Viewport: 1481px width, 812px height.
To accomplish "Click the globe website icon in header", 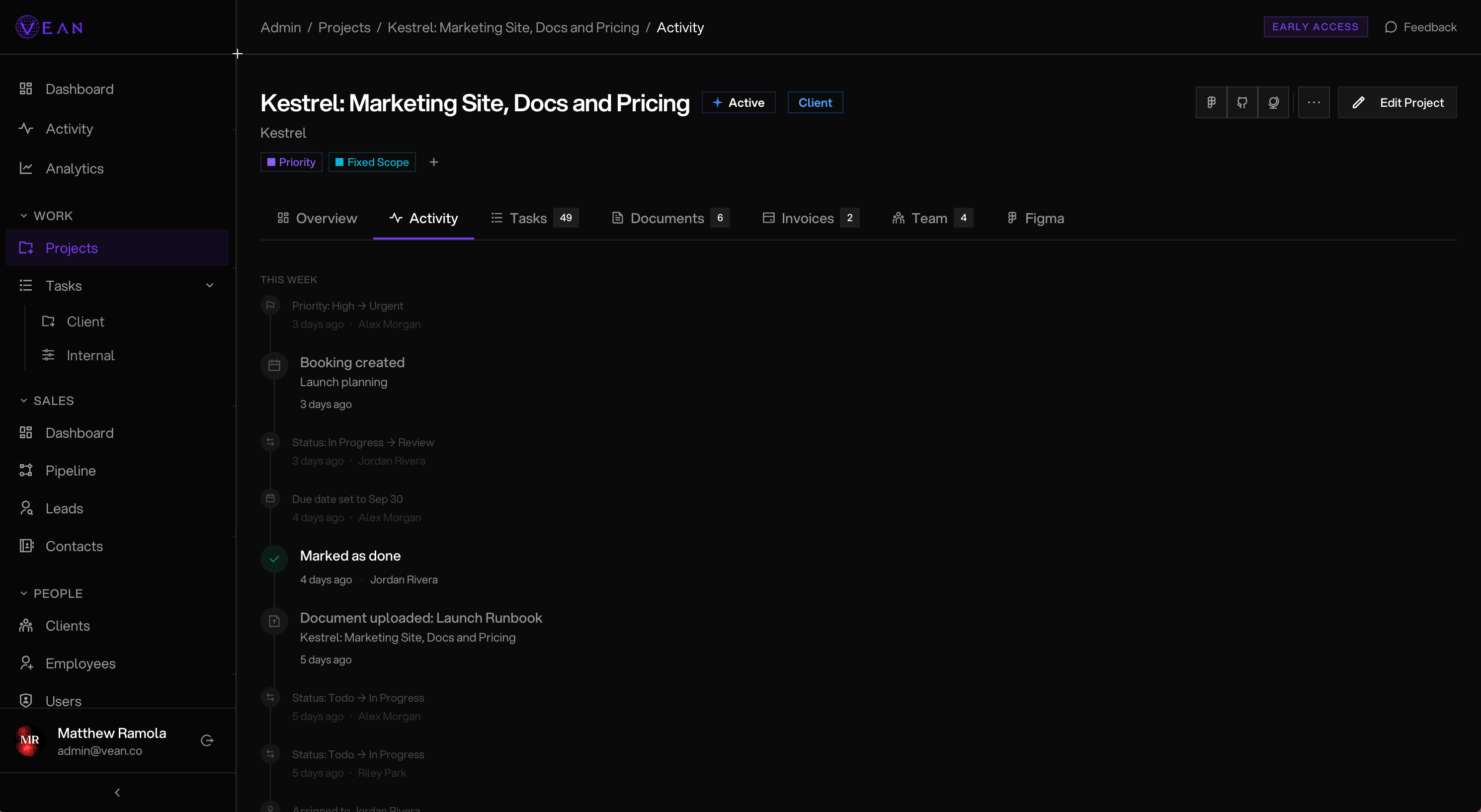I will point(1273,102).
